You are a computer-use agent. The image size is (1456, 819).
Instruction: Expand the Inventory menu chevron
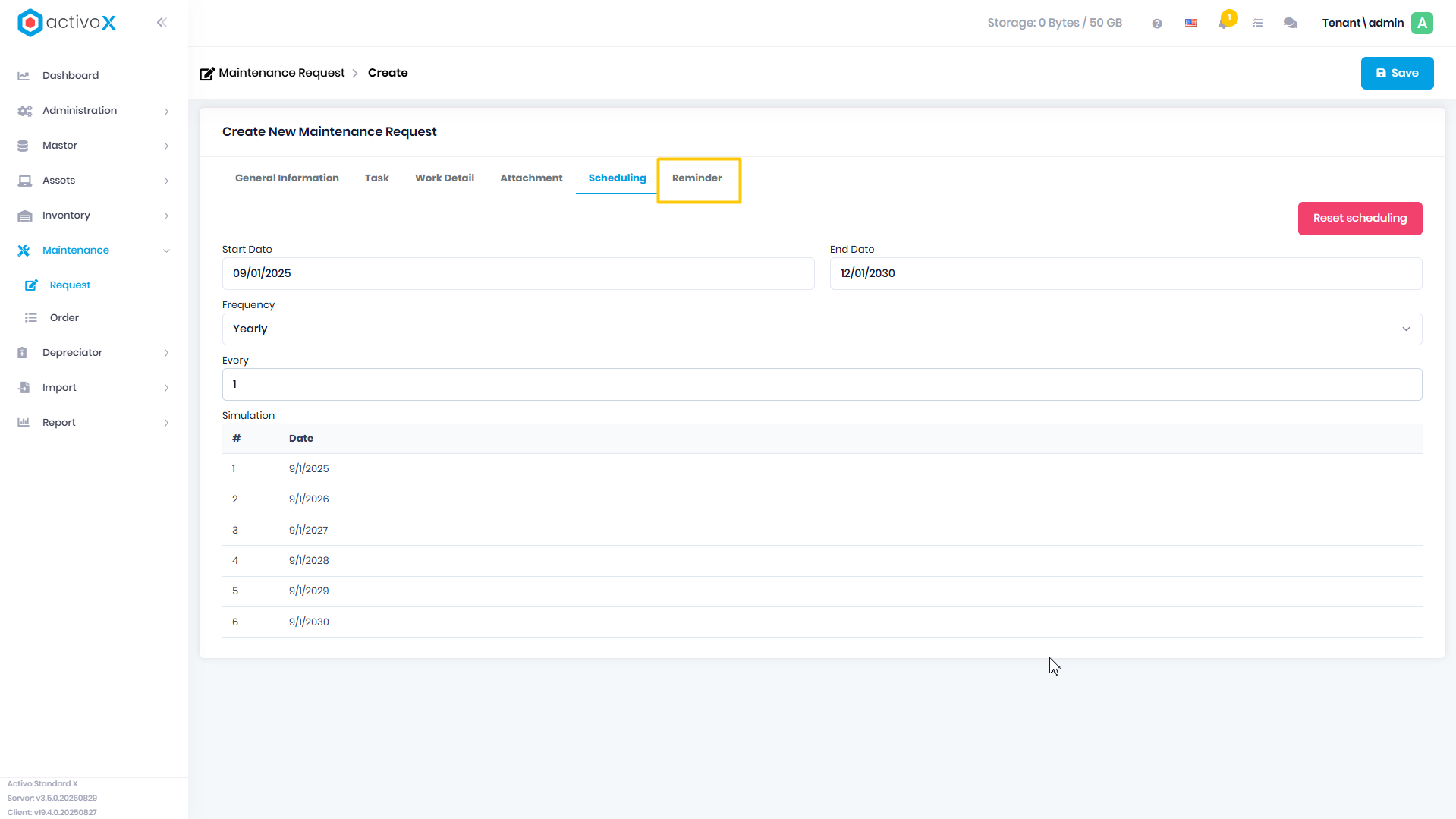(166, 216)
